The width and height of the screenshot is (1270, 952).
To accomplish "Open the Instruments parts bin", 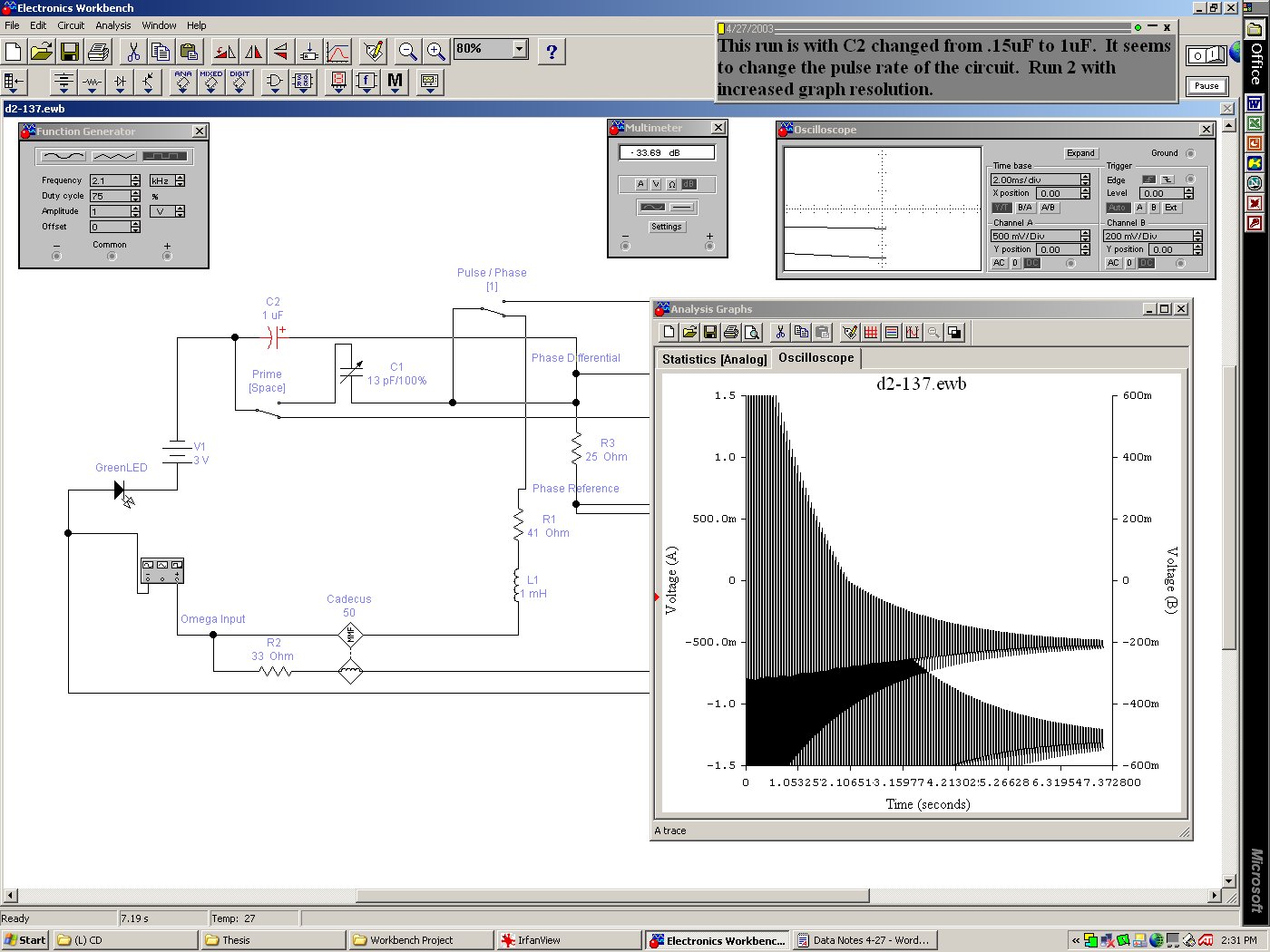I will [429, 83].
